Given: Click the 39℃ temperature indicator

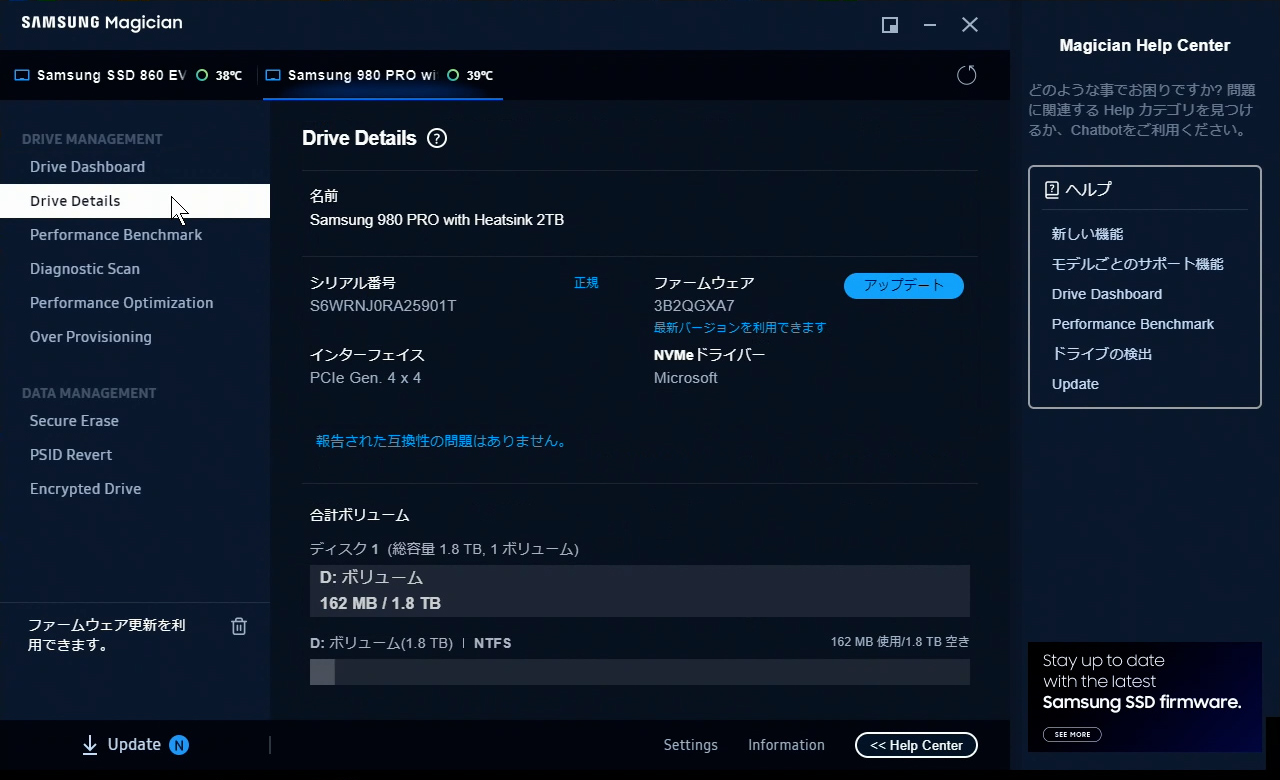Looking at the screenshot, I should [x=471, y=75].
